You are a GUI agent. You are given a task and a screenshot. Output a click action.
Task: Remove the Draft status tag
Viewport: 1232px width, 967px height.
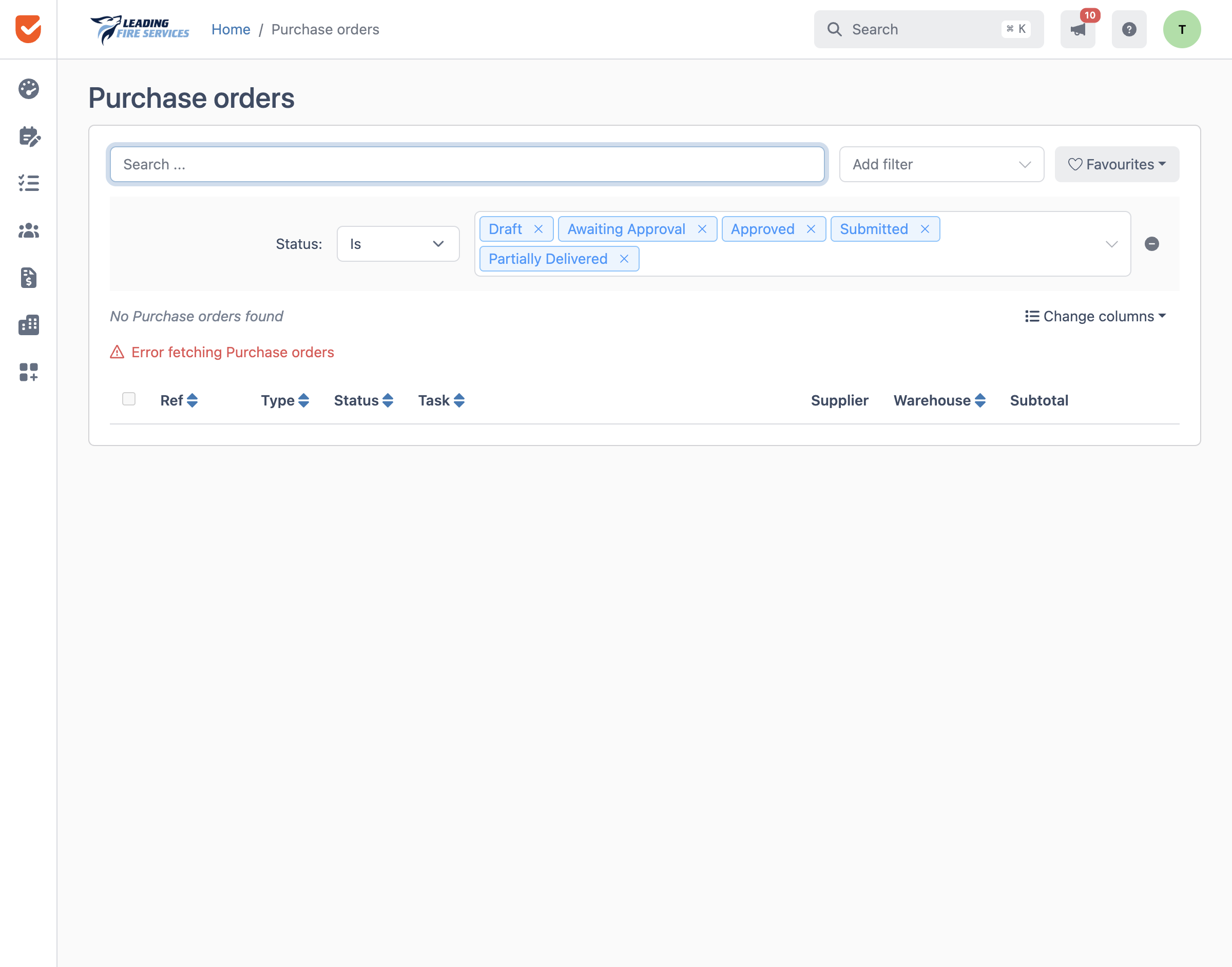tap(538, 229)
